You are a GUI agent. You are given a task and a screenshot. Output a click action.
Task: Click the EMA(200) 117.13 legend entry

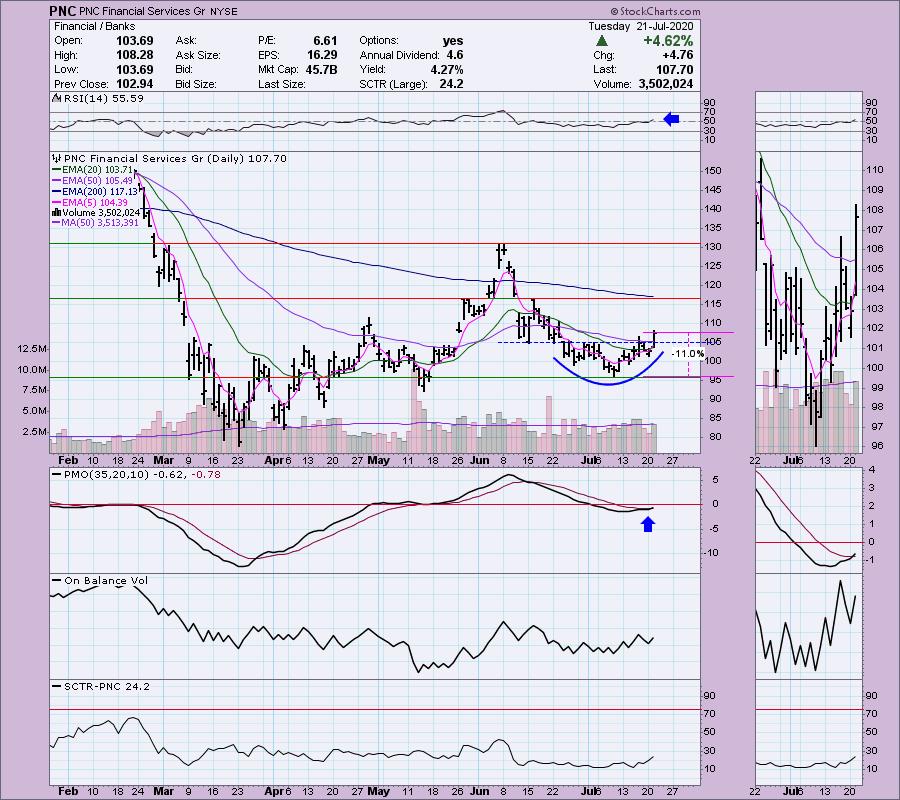click(95, 191)
